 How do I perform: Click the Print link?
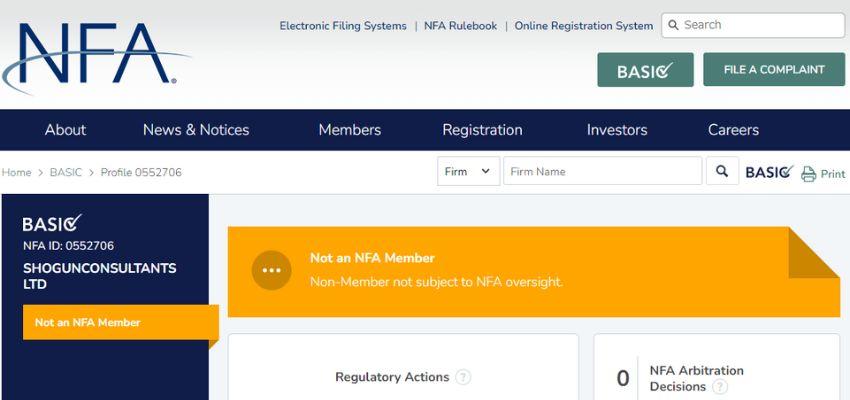833,174
